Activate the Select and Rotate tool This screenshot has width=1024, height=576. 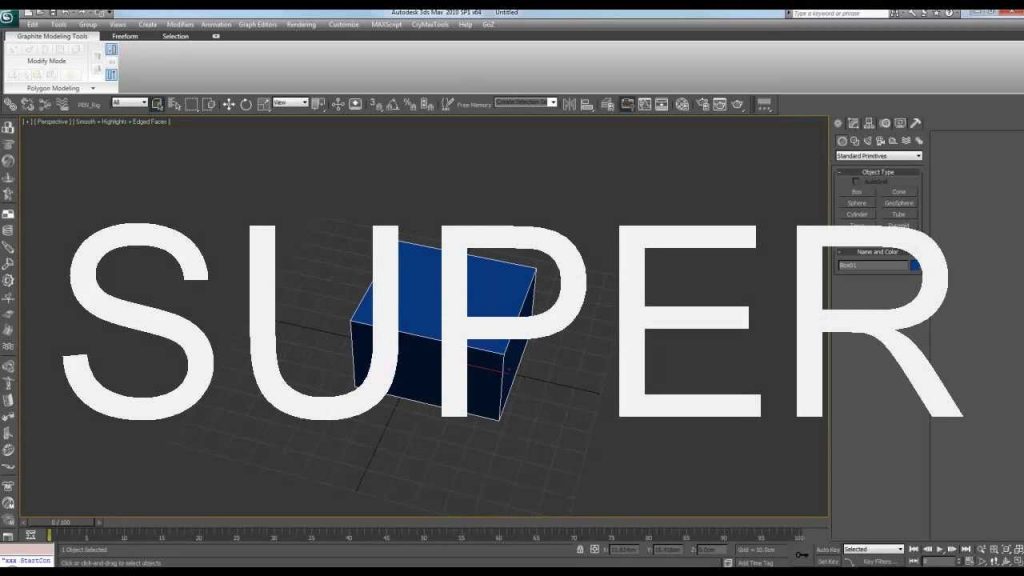(245, 103)
